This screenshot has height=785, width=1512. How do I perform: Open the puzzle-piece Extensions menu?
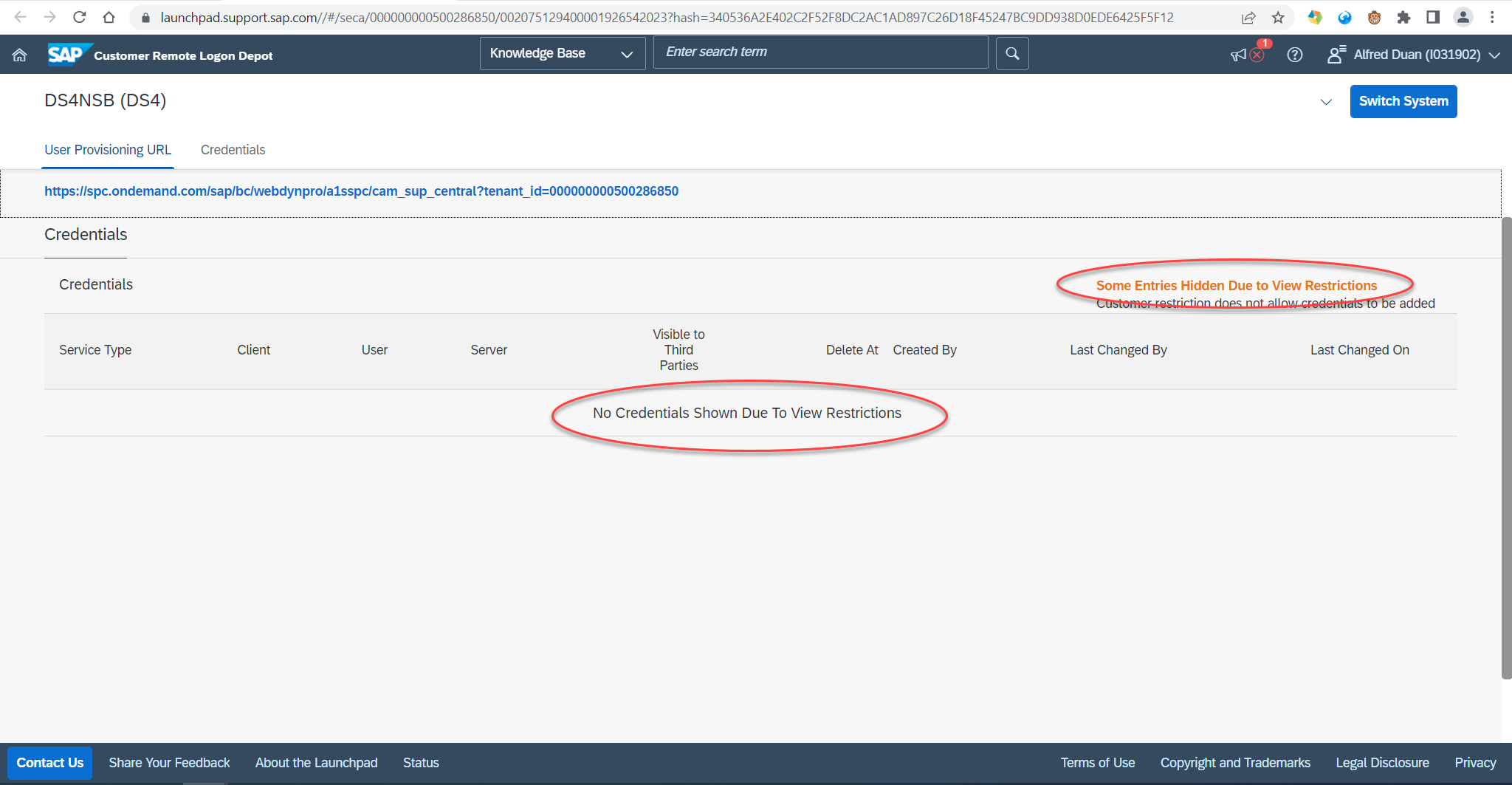1403,18
